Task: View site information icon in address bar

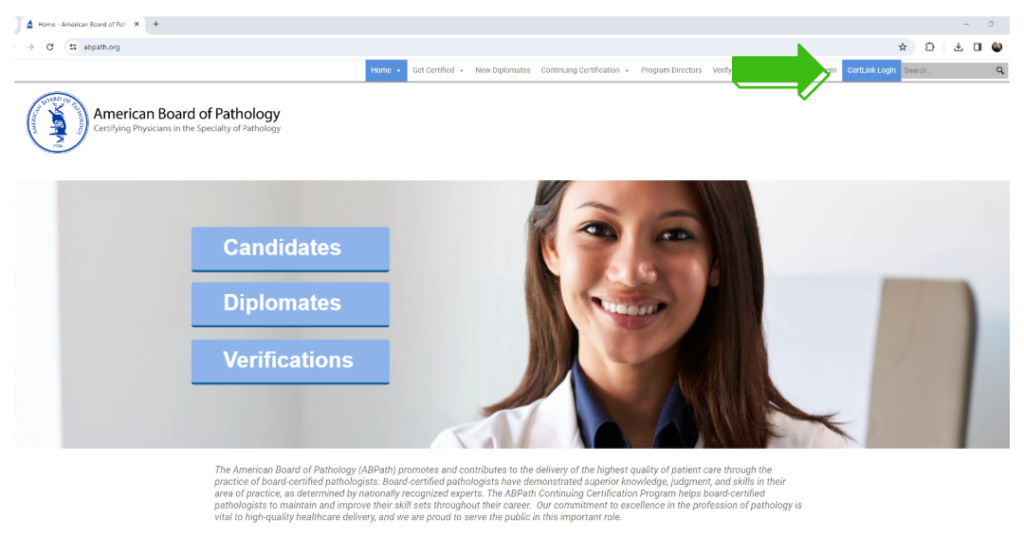Action: [73, 47]
